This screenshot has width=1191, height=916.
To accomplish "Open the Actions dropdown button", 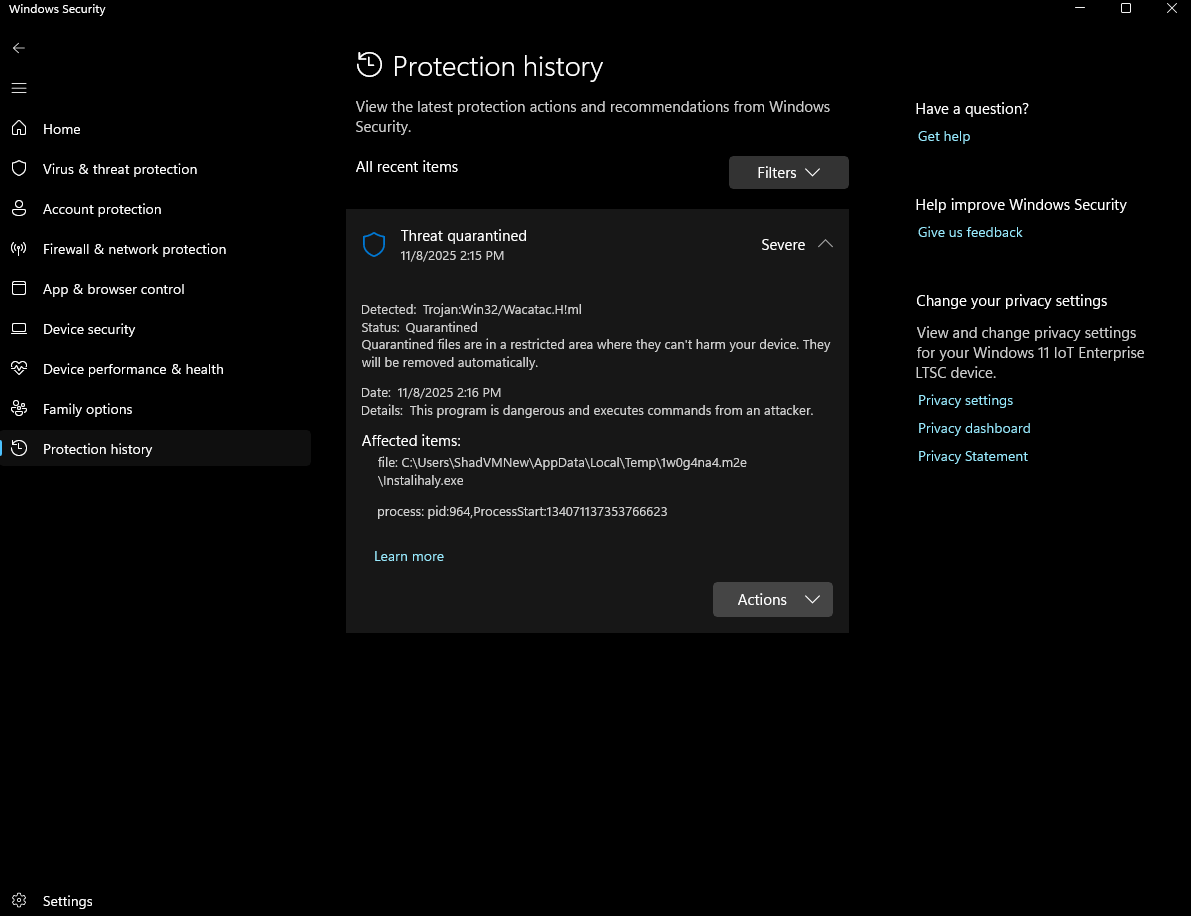I will (x=772, y=600).
